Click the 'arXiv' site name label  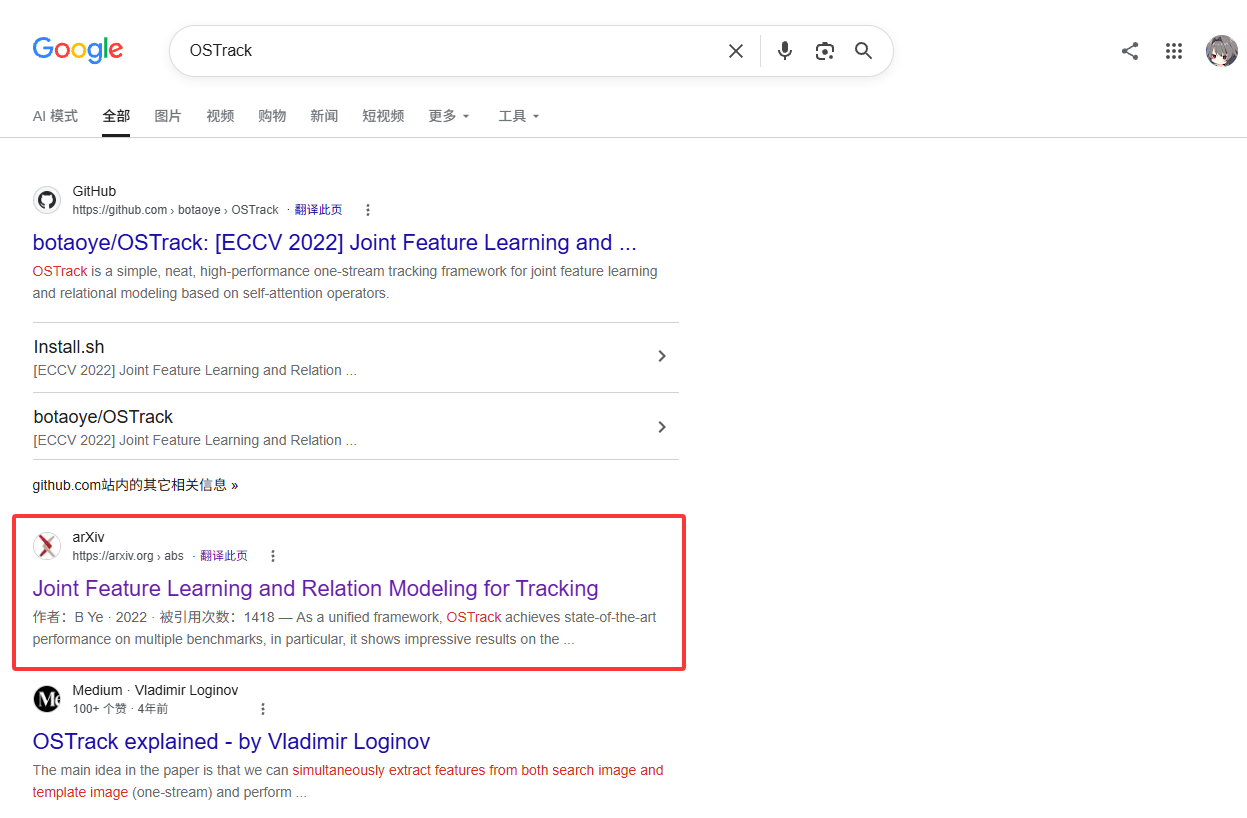pyautogui.click(x=88, y=537)
